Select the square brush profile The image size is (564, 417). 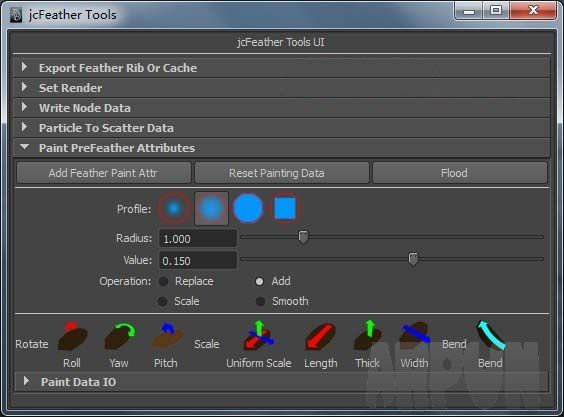pyautogui.click(x=285, y=208)
